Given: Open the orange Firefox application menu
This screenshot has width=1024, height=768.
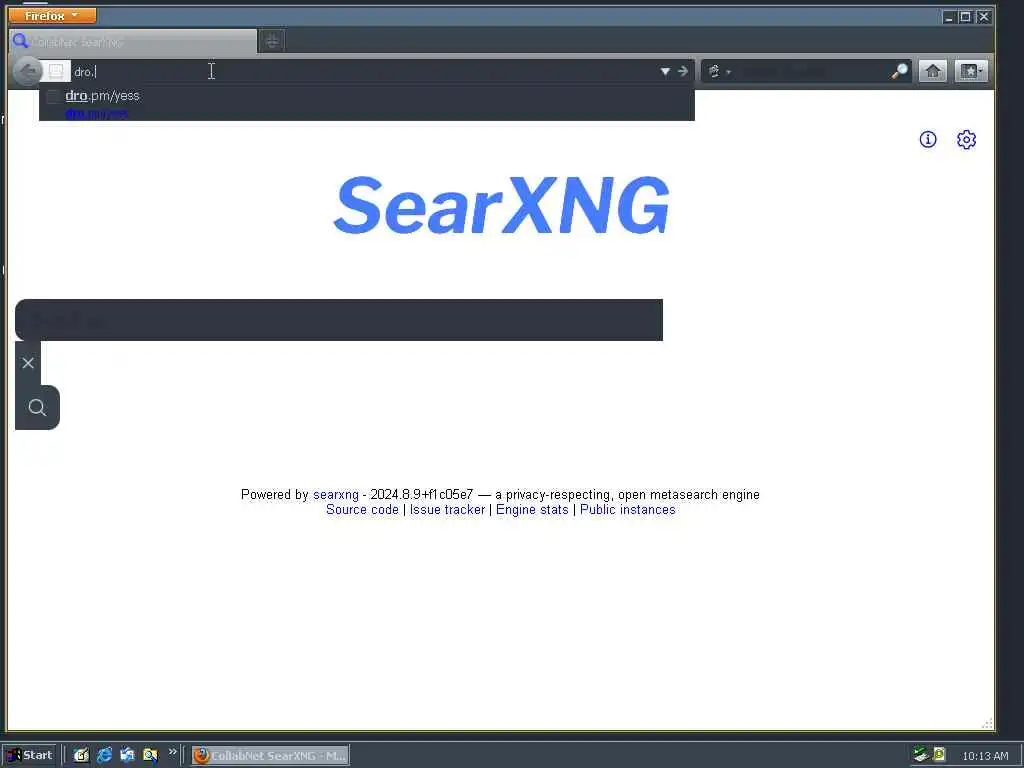Looking at the screenshot, I should coord(52,15).
